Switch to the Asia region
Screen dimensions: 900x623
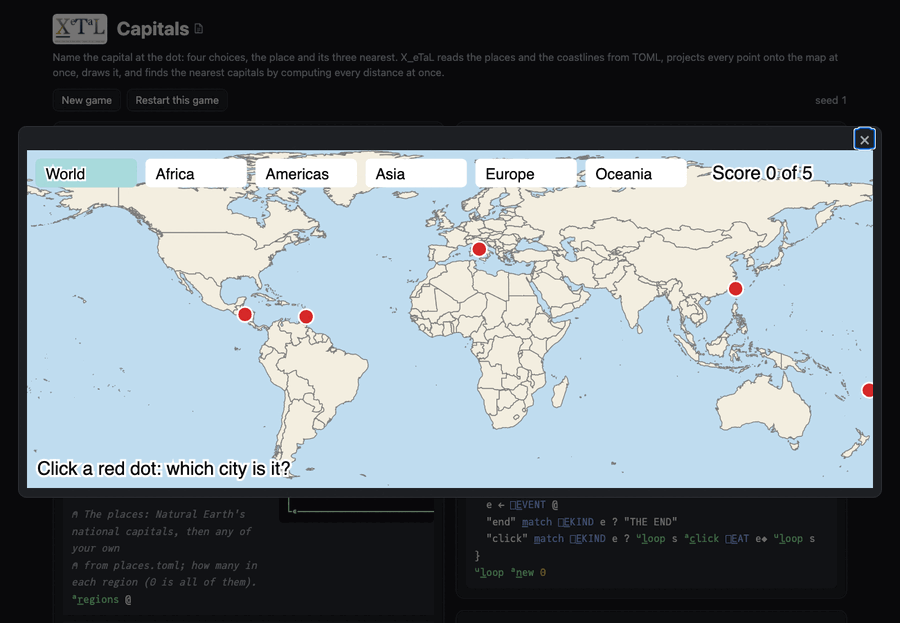click(416, 173)
